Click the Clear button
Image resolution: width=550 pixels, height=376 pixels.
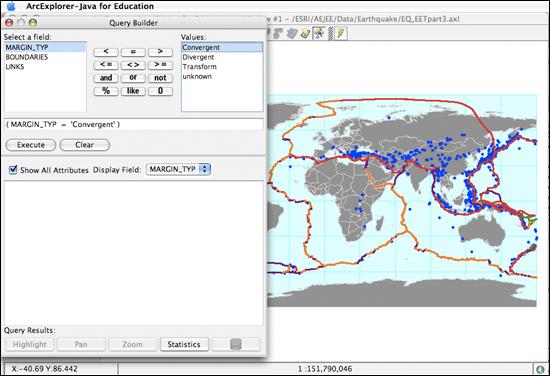click(x=85, y=145)
